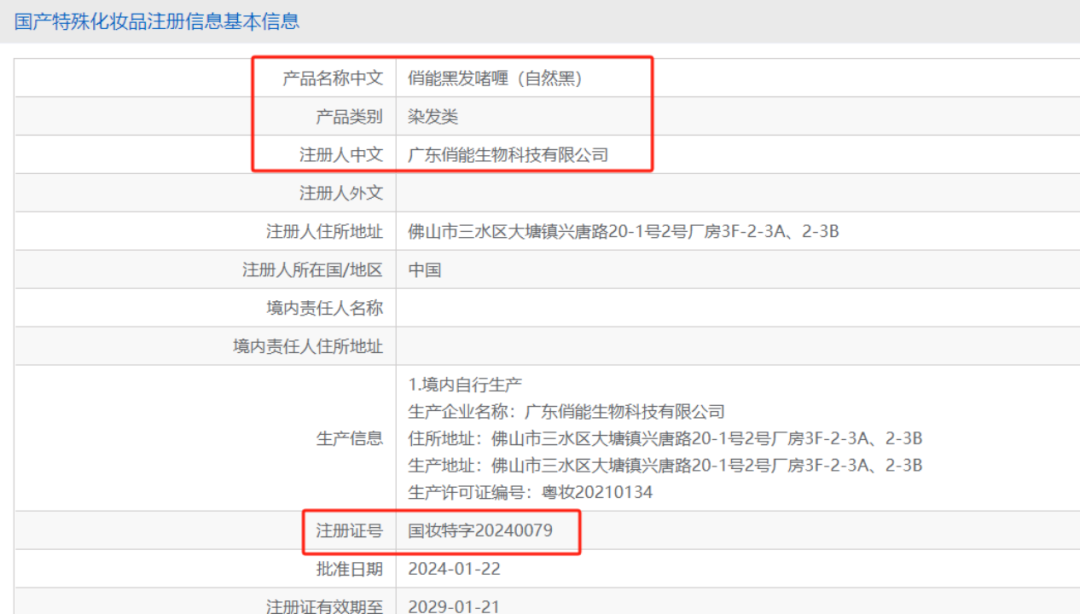Click the 注册人外文 label

(x=341, y=193)
